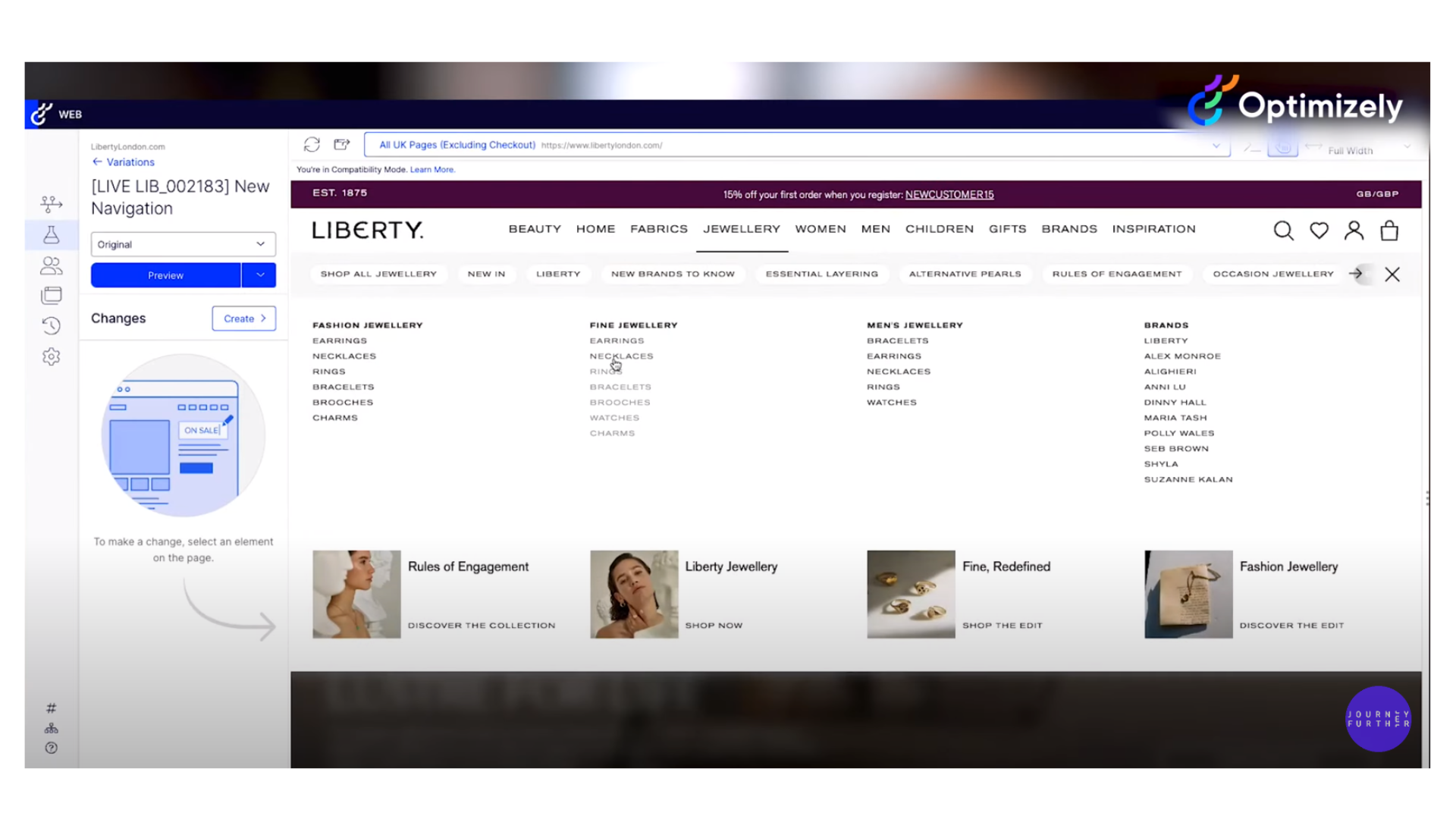The width and height of the screenshot is (1456, 819).
Task: Click the NEW BRANDS TO KNOW chip
Action: (x=673, y=274)
